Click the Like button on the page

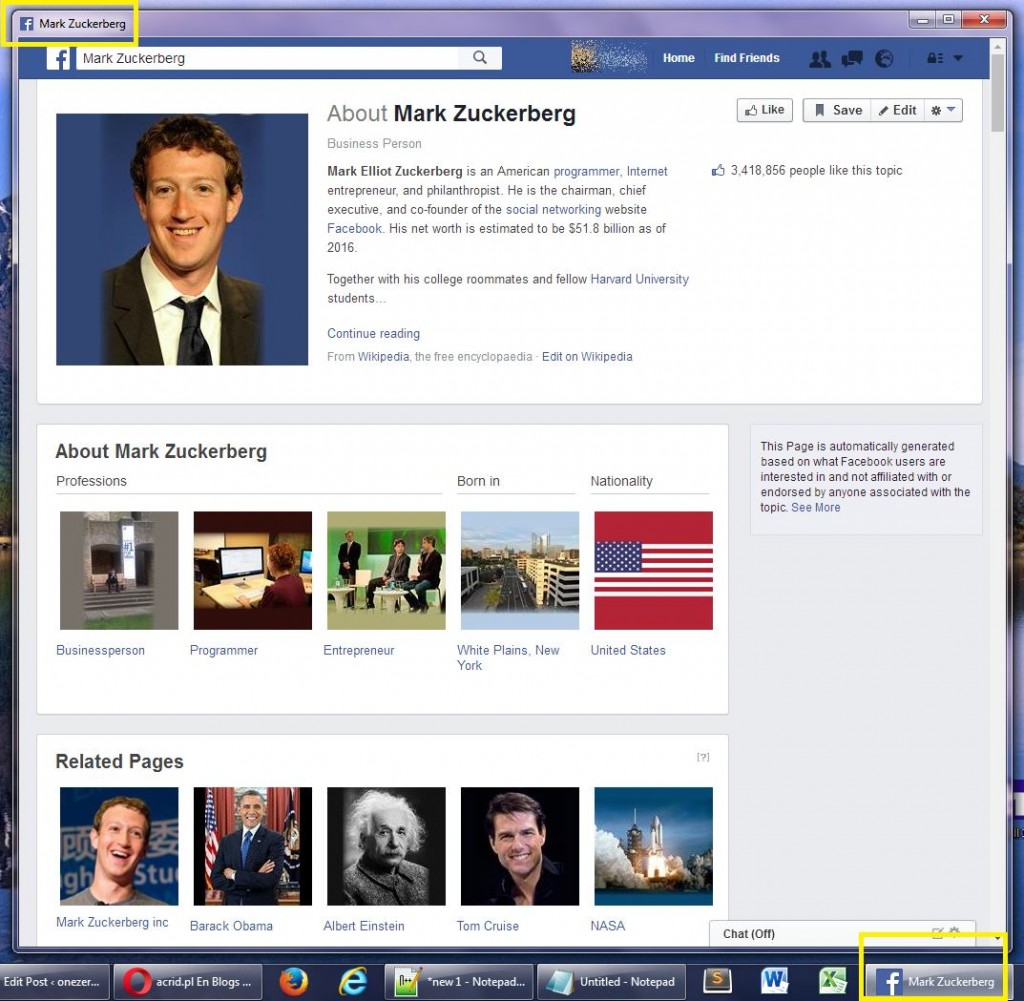pyautogui.click(x=765, y=110)
